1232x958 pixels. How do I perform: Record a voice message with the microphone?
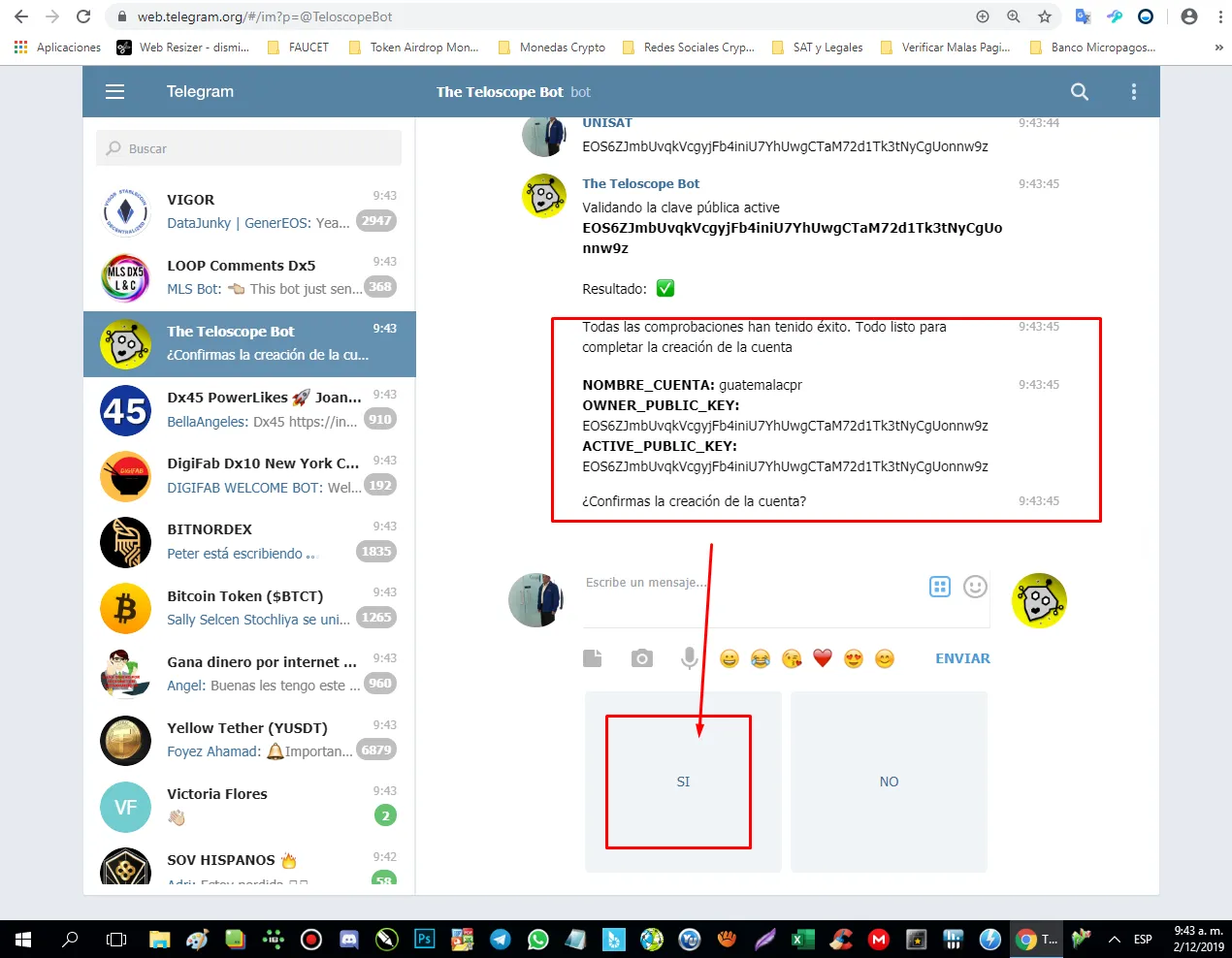pyautogui.click(x=689, y=658)
